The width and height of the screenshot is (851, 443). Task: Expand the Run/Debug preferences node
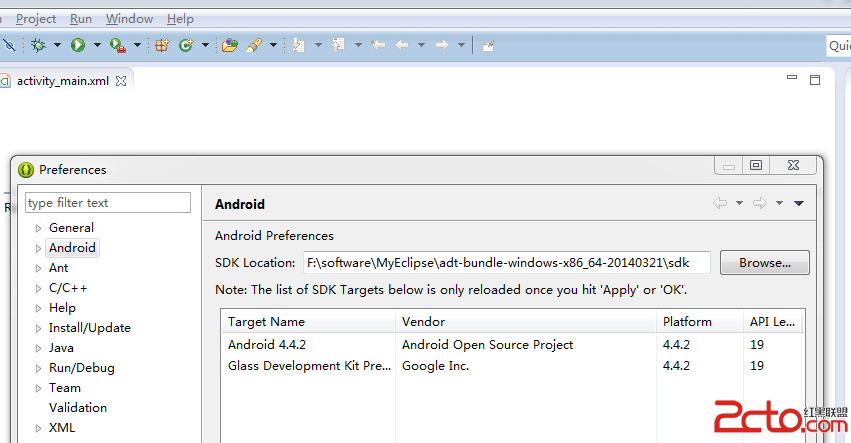[x=38, y=369]
